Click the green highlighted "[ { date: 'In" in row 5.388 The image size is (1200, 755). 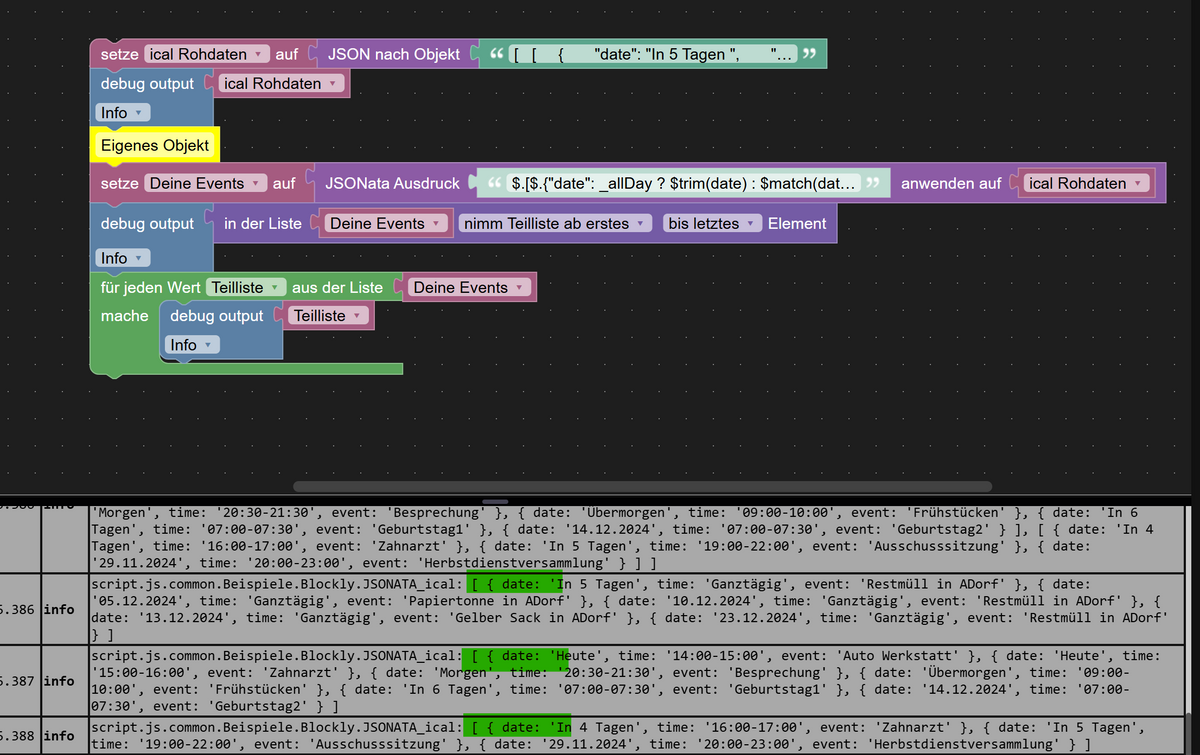(518, 727)
